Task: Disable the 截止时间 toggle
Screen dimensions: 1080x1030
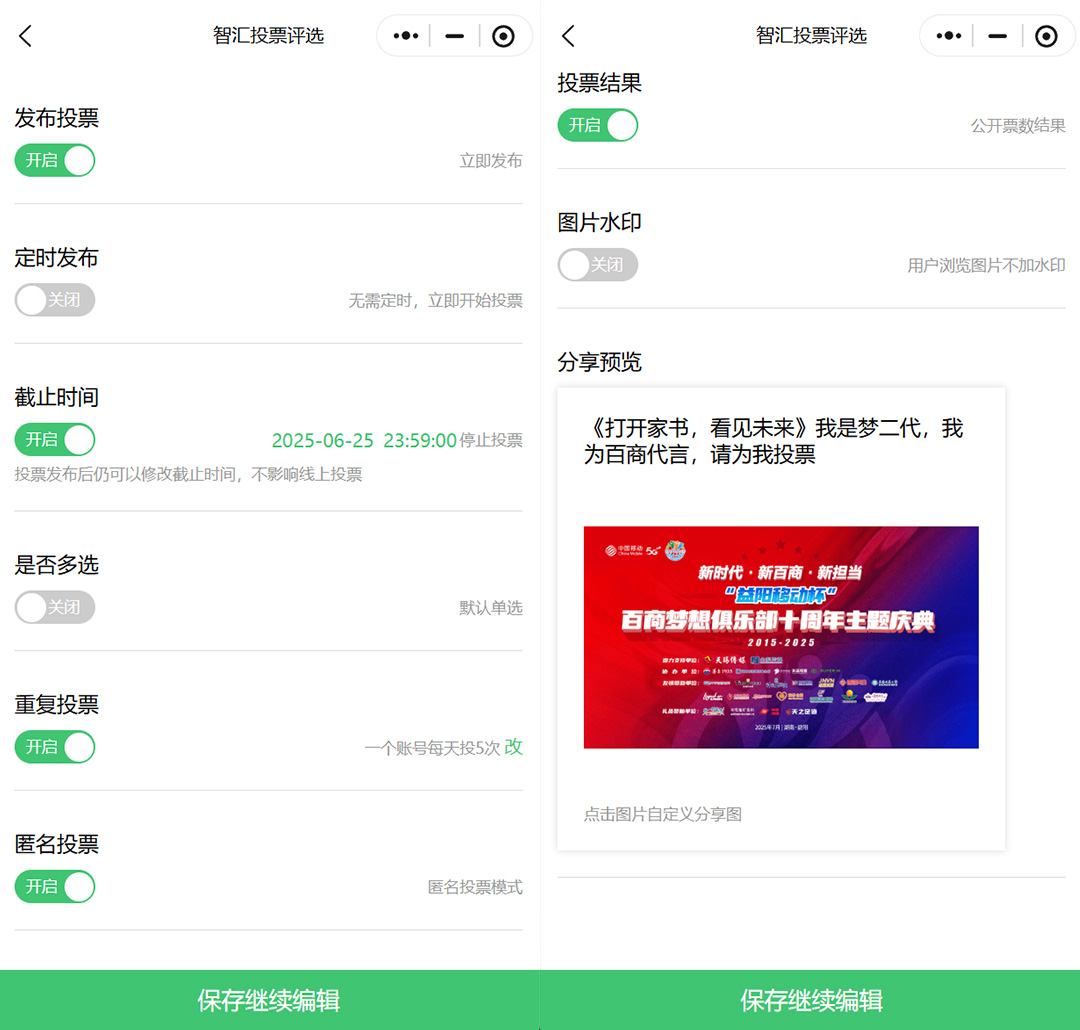Action: (55, 439)
